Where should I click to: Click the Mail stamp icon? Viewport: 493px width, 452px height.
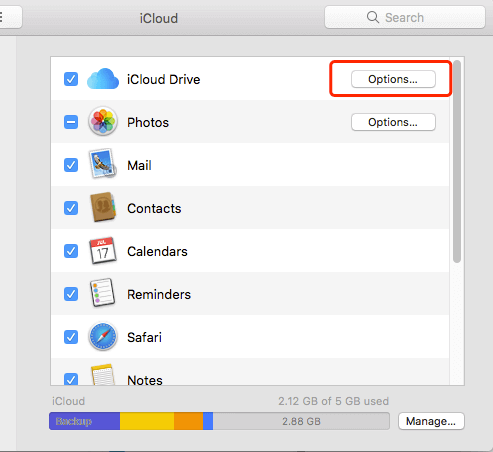tap(103, 164)
